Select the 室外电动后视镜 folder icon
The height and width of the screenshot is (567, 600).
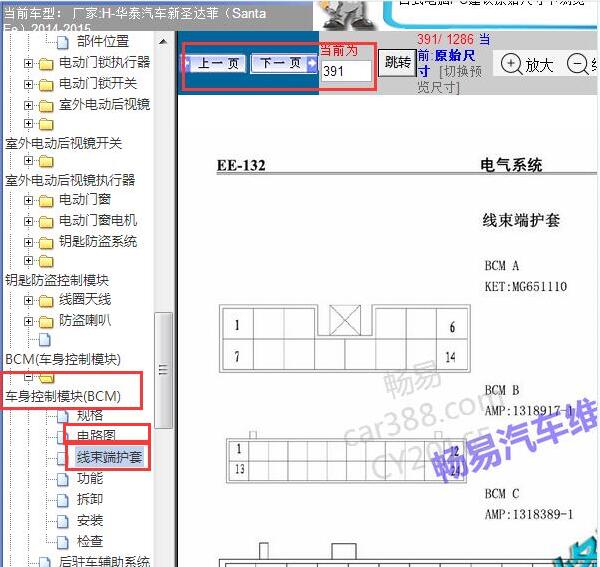click(x=46, y=106)
